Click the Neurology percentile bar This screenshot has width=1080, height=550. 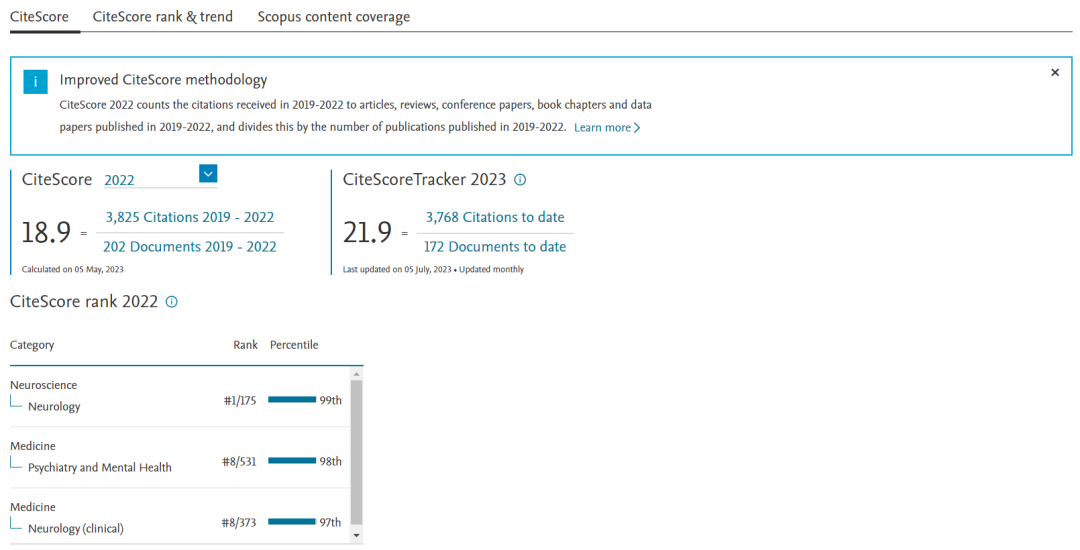coord(292,400)
